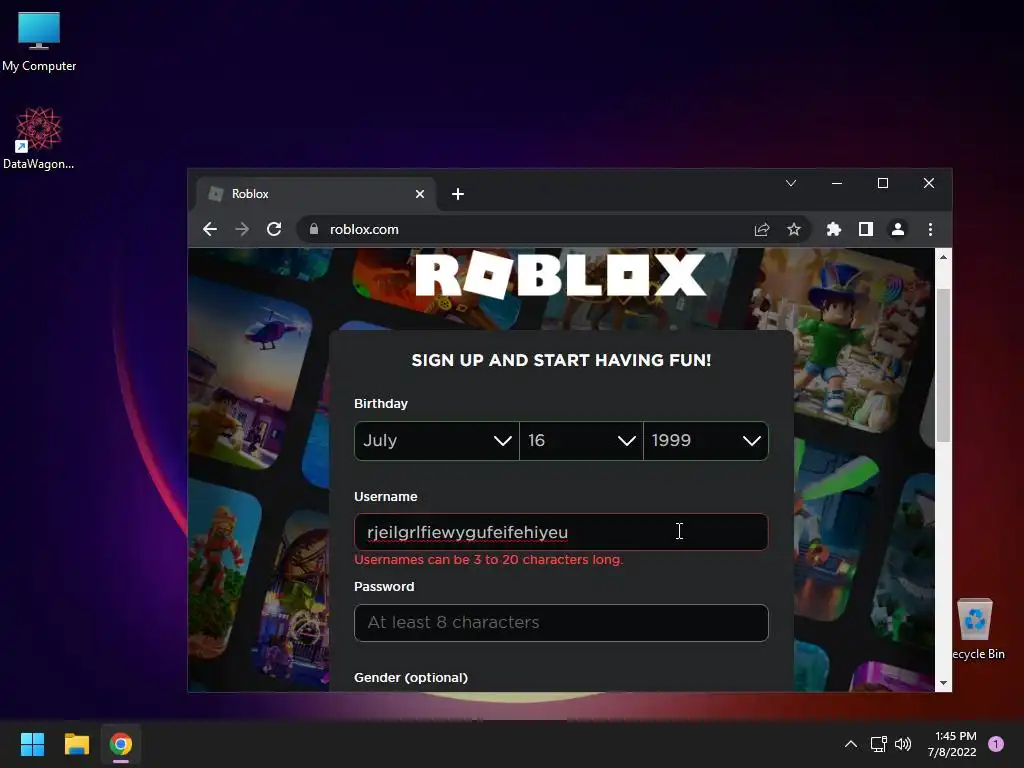Open the notification badge in taskbar
Viewport: 1024px width, 768px height.
click(x=996, y=744)
